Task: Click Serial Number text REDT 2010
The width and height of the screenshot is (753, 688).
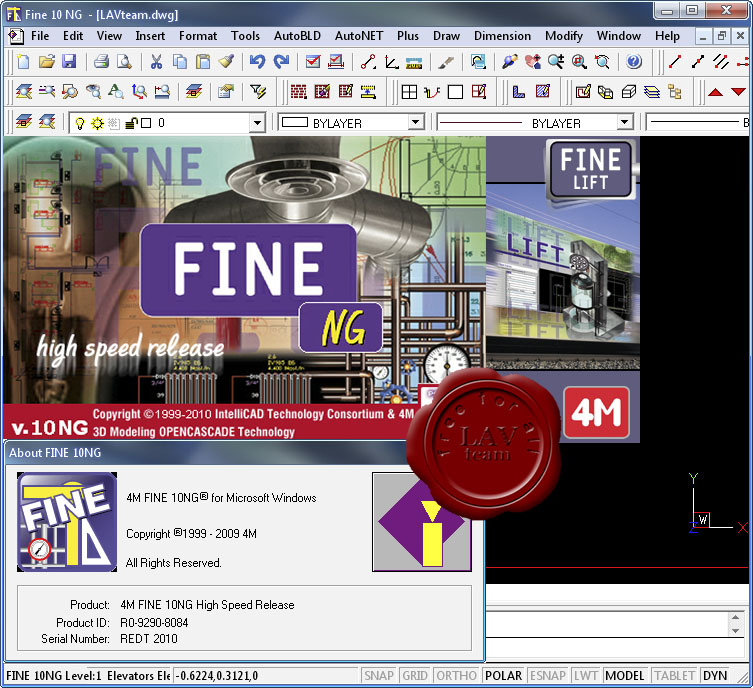Action: [149, 639]
